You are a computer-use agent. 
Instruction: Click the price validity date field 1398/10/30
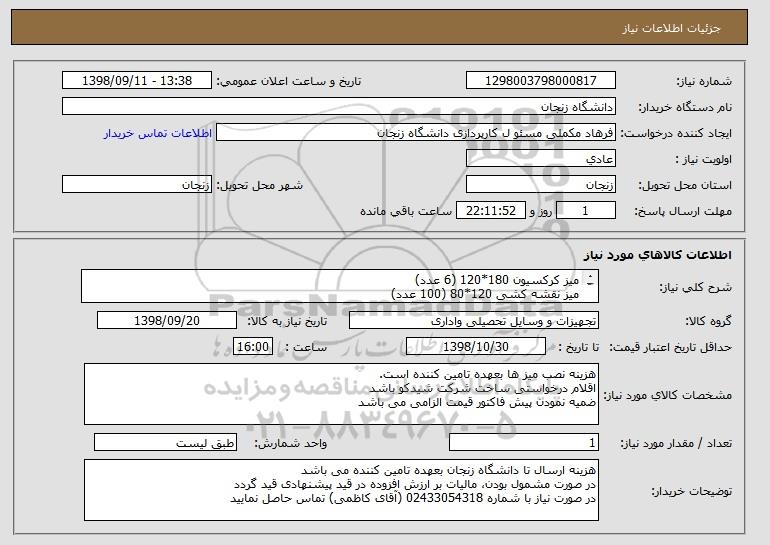pyautogui.click(x=476, y=347)
